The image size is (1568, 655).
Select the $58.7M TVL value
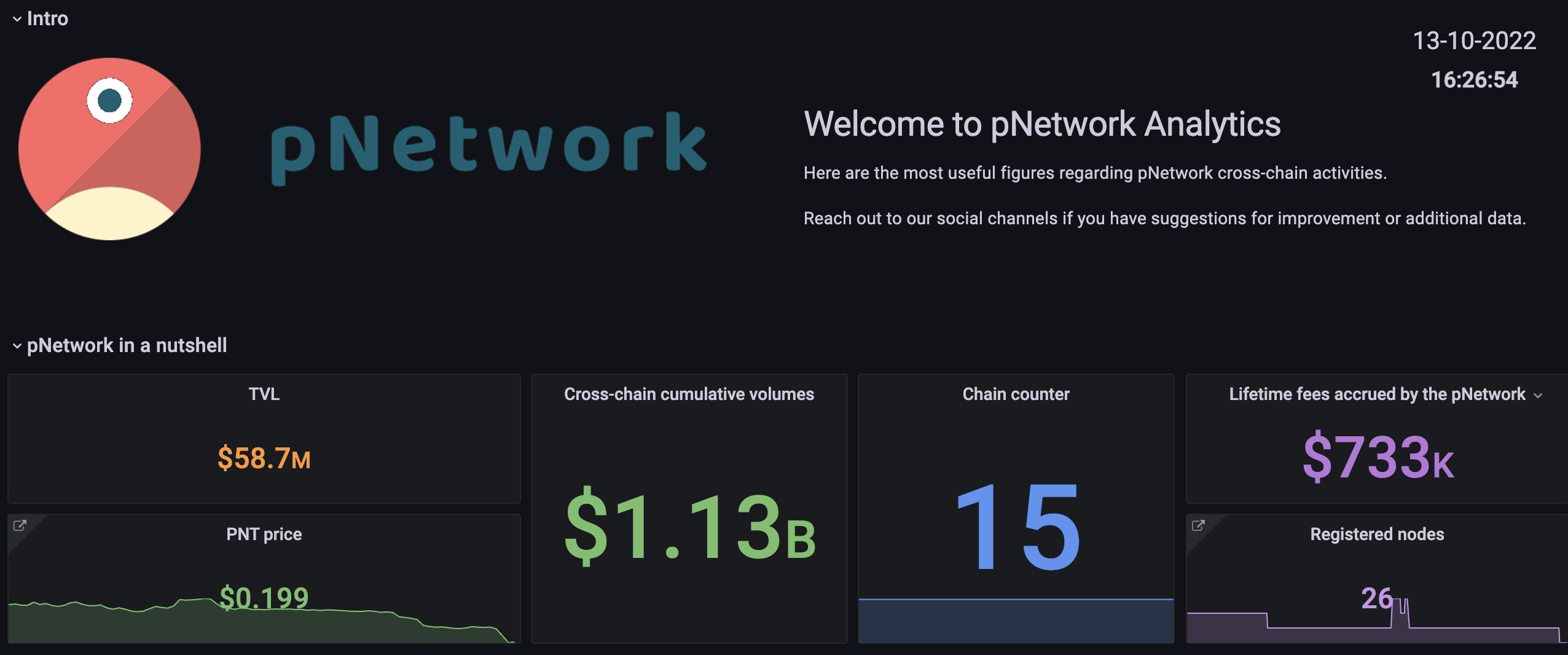click(x=264, y=458)
